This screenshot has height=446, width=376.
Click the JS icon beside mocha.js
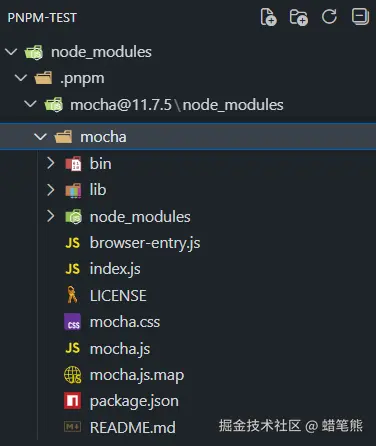pyautogui.click(x=73, y=348)
